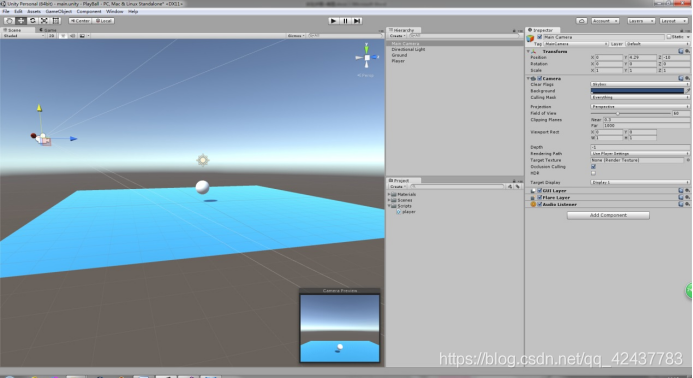This screenshot has height=378, width=693.
Task: Select the Directional Light sun gizmo in scene
Action: [x=203, y=160]
